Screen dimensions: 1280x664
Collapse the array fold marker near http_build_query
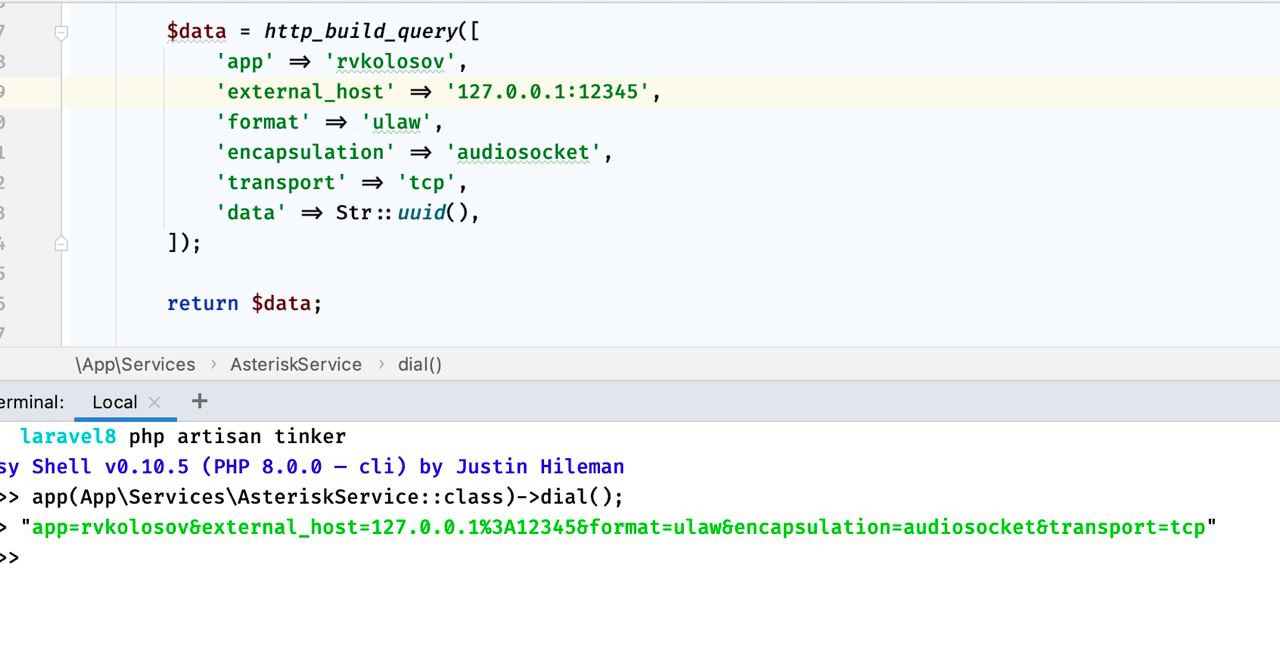pyautogui.click(x=61, y=32)
